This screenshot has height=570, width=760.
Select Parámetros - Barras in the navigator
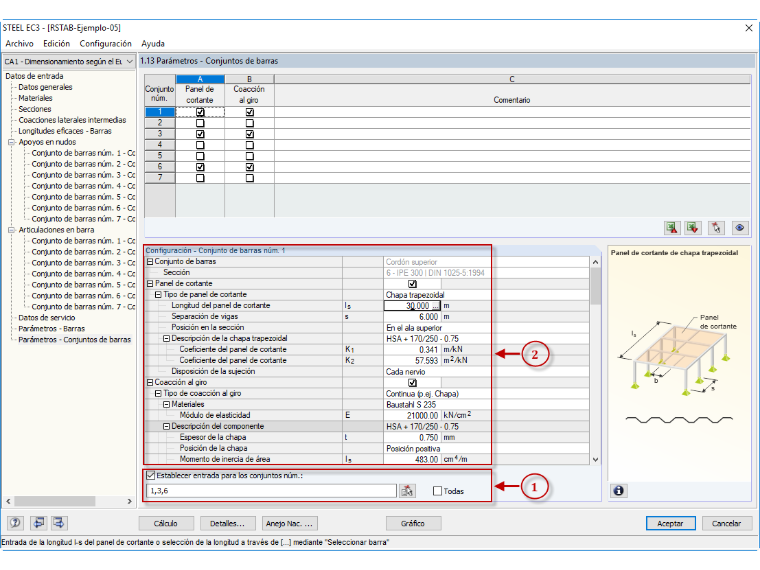click(51, 329)
